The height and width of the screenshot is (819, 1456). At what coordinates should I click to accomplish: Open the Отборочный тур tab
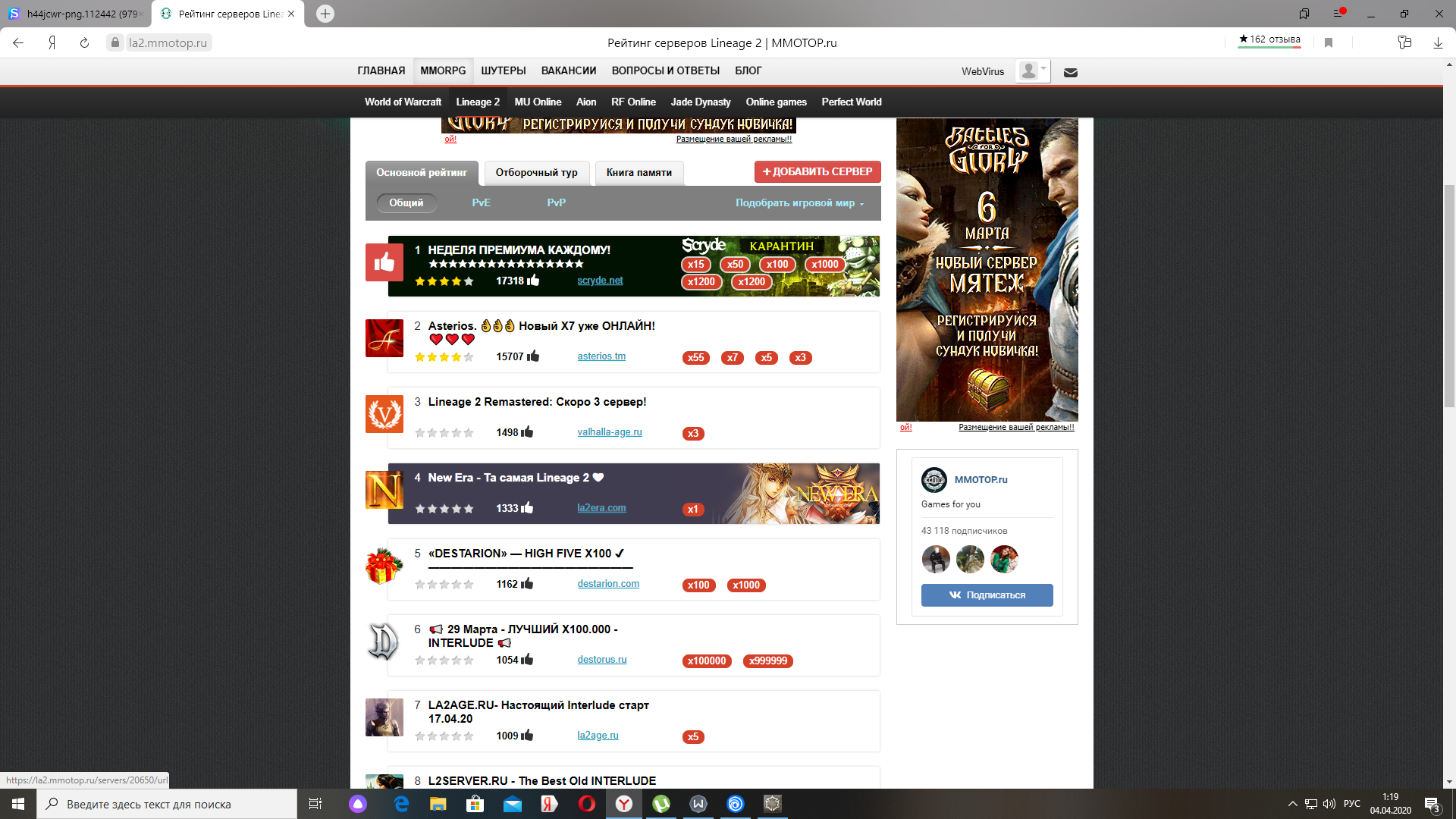click(x=536, y=173)
